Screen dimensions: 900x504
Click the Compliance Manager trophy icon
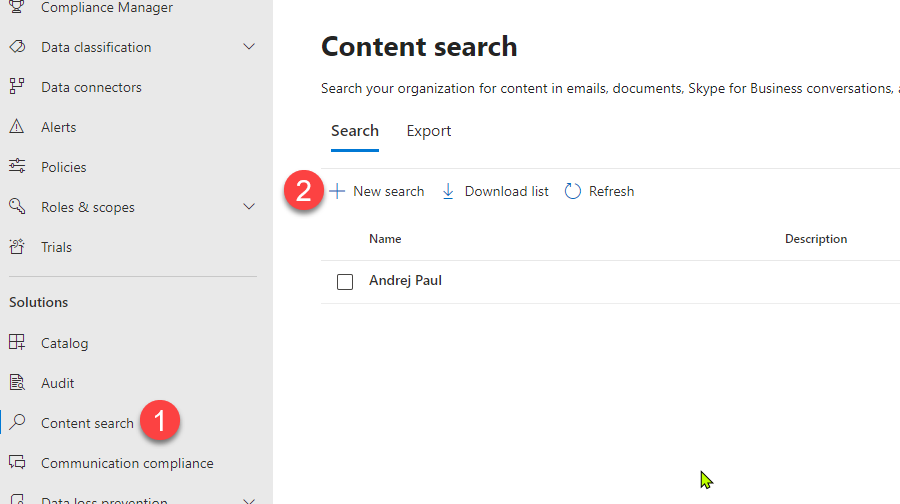tap(17, 8)
